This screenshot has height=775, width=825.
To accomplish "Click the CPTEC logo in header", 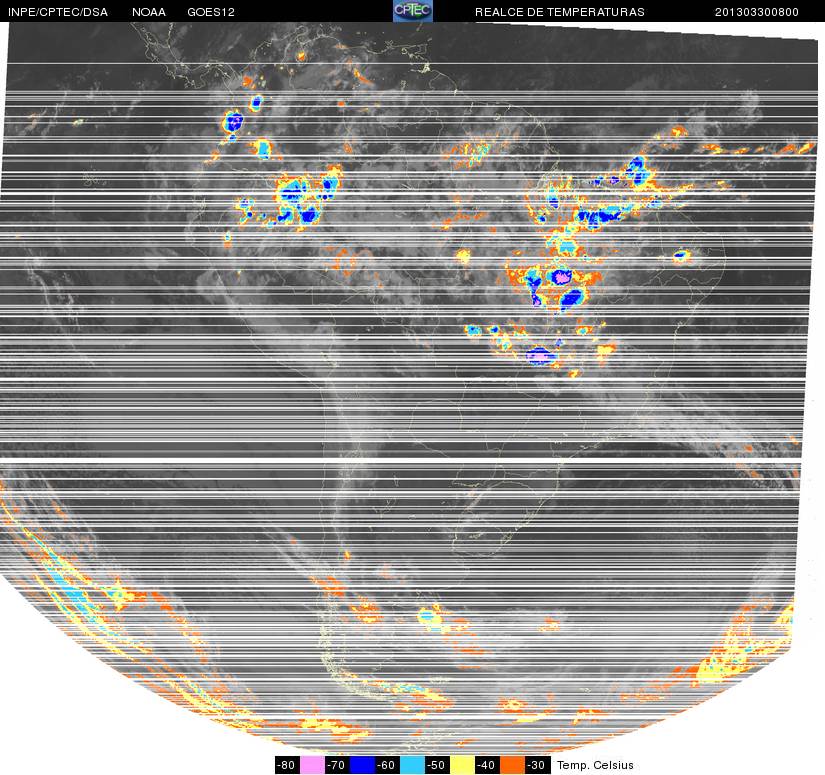I will pos(413,11).
